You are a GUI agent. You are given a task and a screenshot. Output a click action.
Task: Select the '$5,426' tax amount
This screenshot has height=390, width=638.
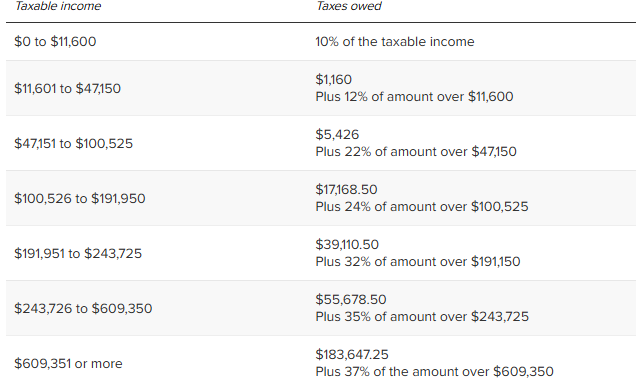(337, 134)
